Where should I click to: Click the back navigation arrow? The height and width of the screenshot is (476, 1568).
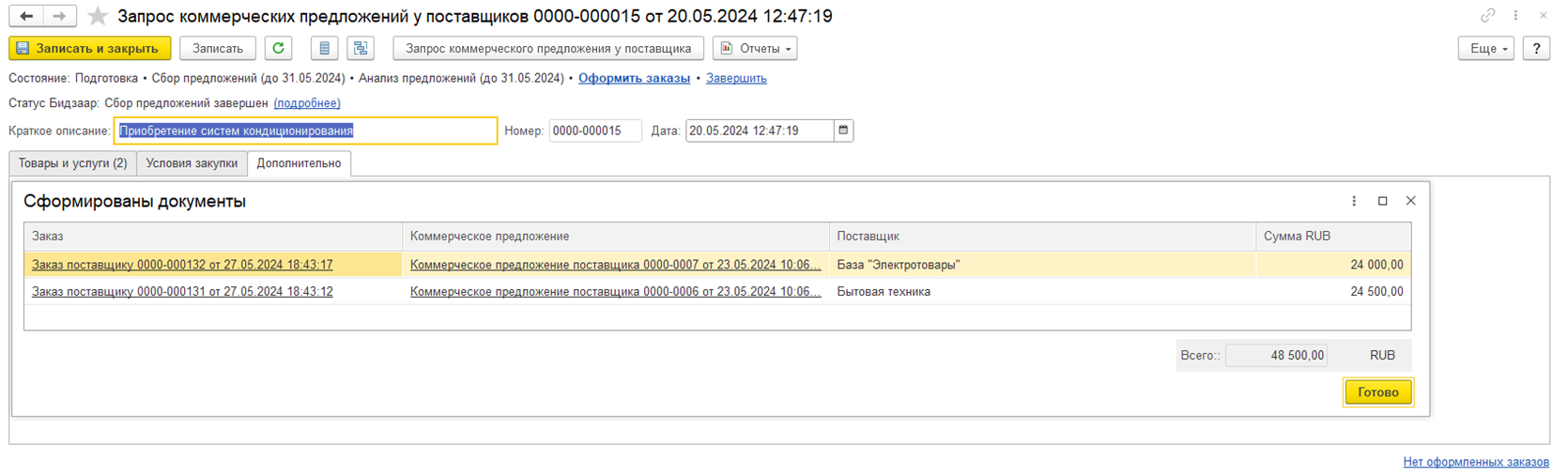(x=26, y=16)
